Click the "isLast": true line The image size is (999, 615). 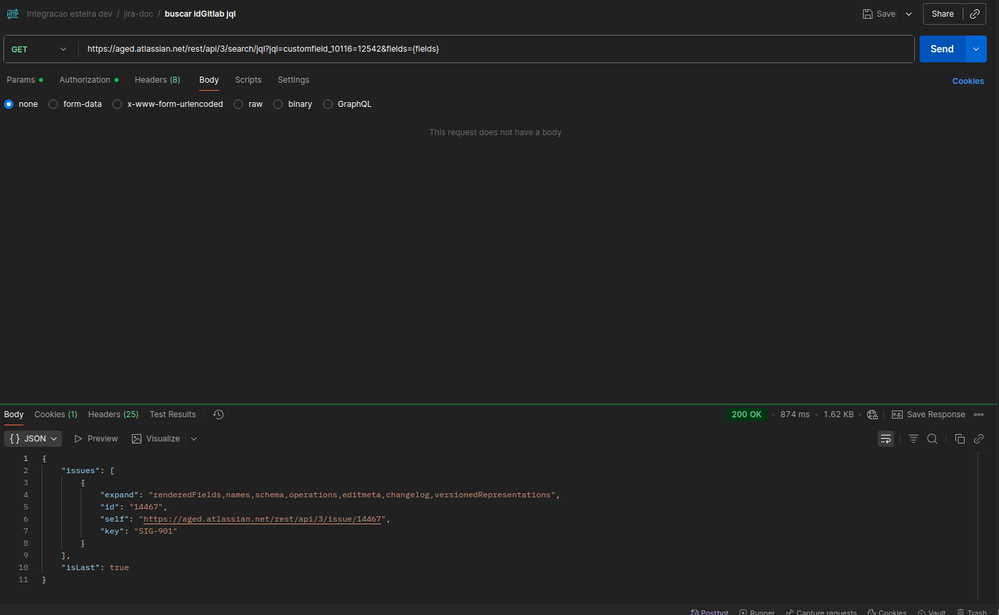pyautogui.click(x=95, y=567)
